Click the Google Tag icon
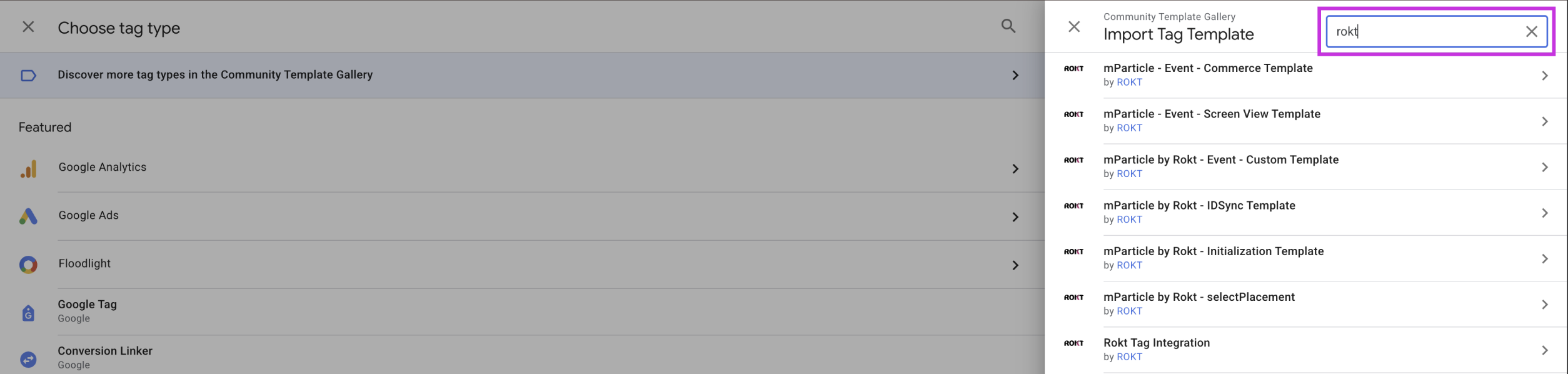This screenshot has height=374, width=1568. click(x=28, y=312)
